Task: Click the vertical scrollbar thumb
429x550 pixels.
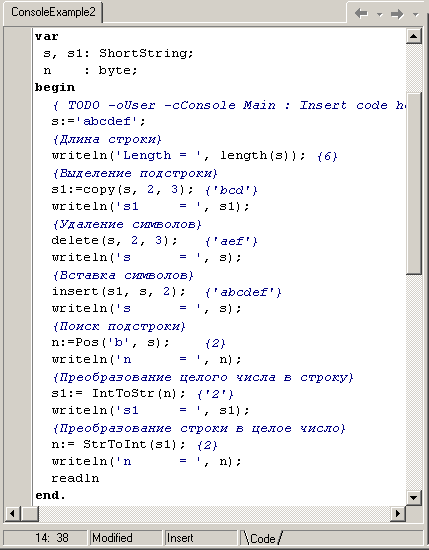Action: click(x=414, y=183)
